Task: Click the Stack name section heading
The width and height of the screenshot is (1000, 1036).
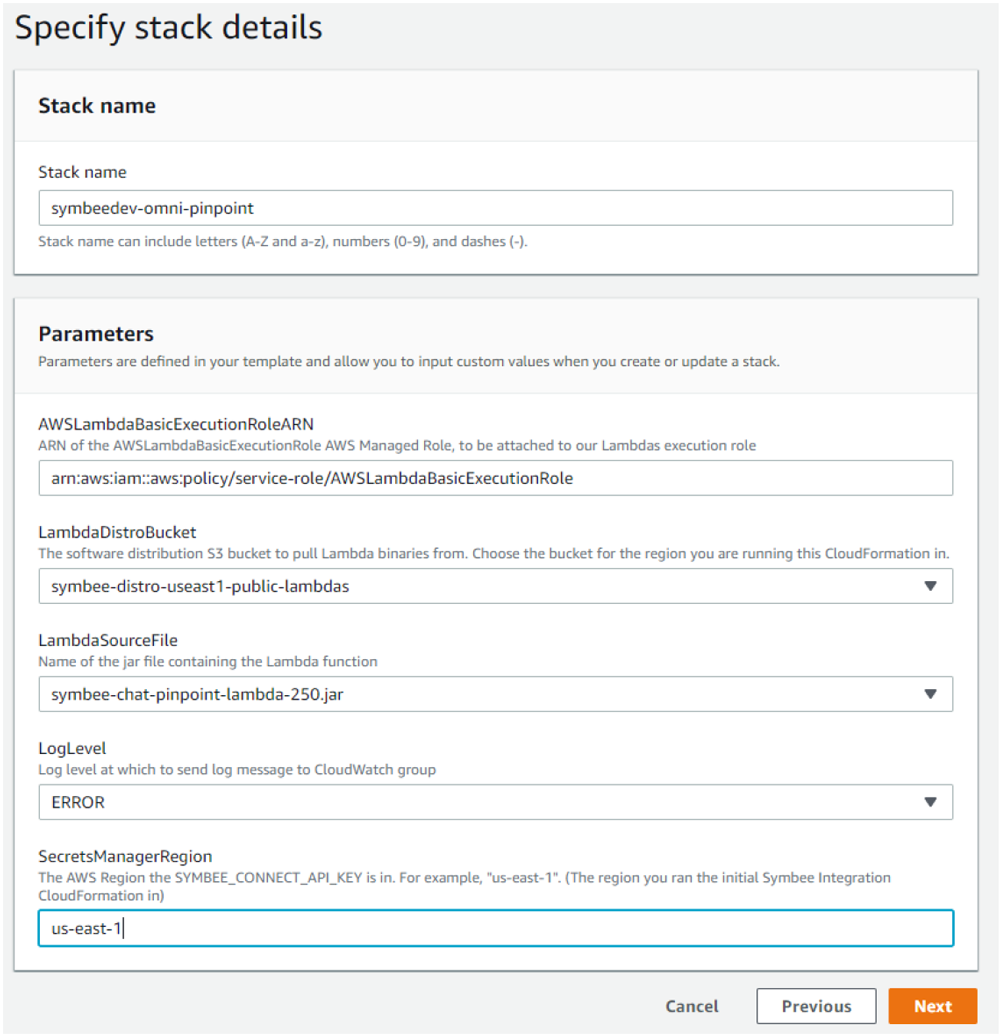Action: [97, 106]
